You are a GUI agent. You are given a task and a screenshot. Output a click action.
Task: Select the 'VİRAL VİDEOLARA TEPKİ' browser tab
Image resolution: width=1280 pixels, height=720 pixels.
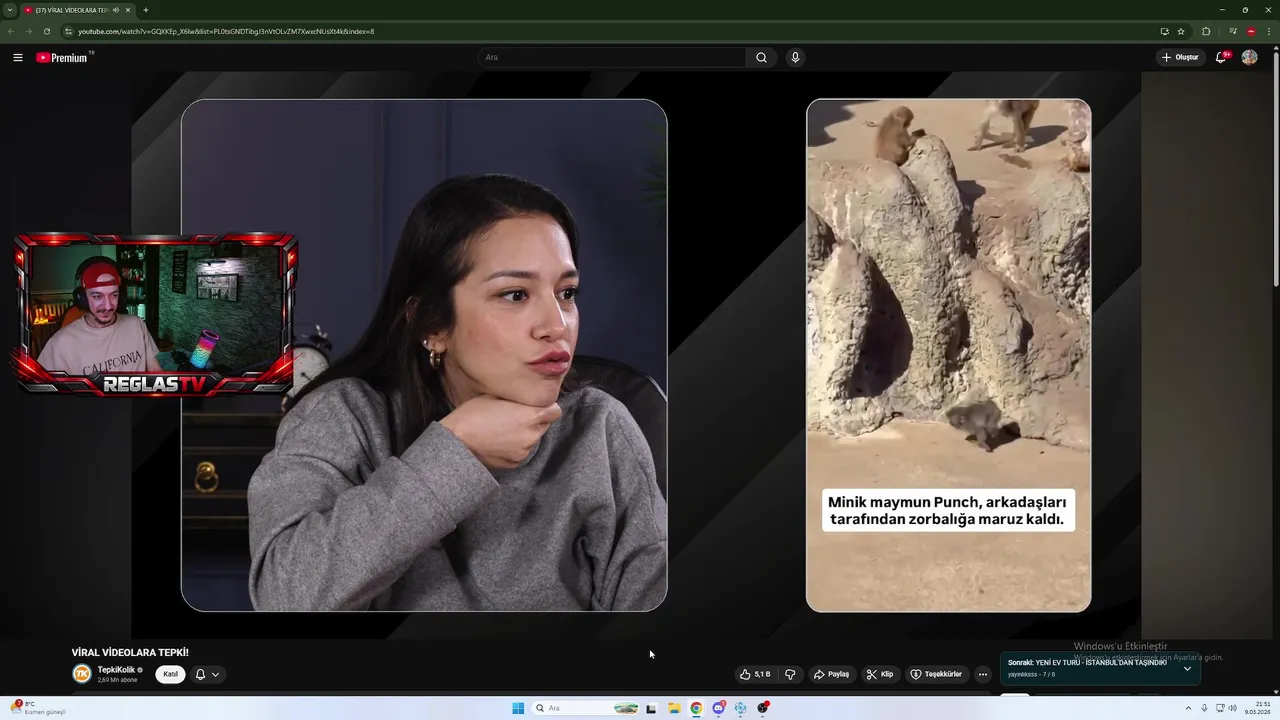(x=78, y=10)
